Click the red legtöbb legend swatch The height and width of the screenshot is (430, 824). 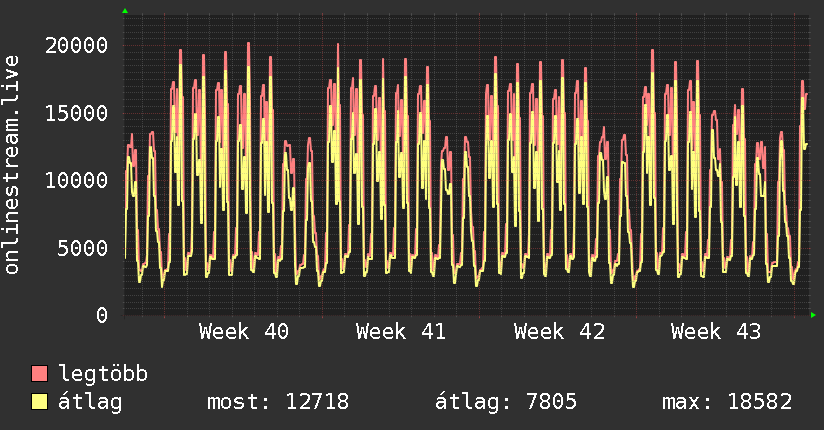point(40,374)
